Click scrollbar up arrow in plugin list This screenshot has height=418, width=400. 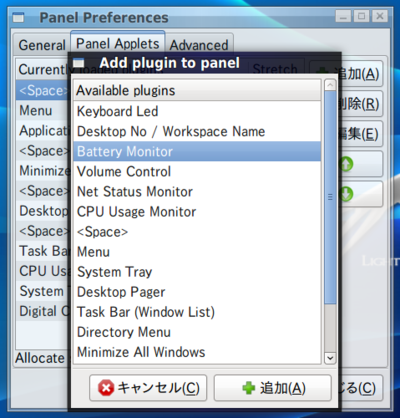point(330,85)
